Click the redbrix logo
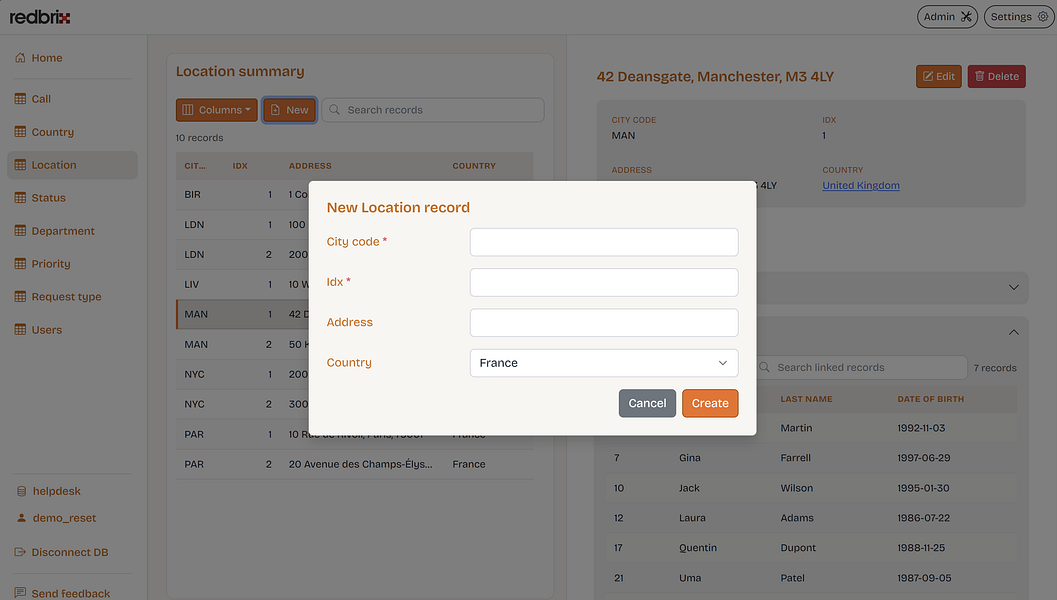Screen dimensions: 1057x600 (x=40, y=17)
